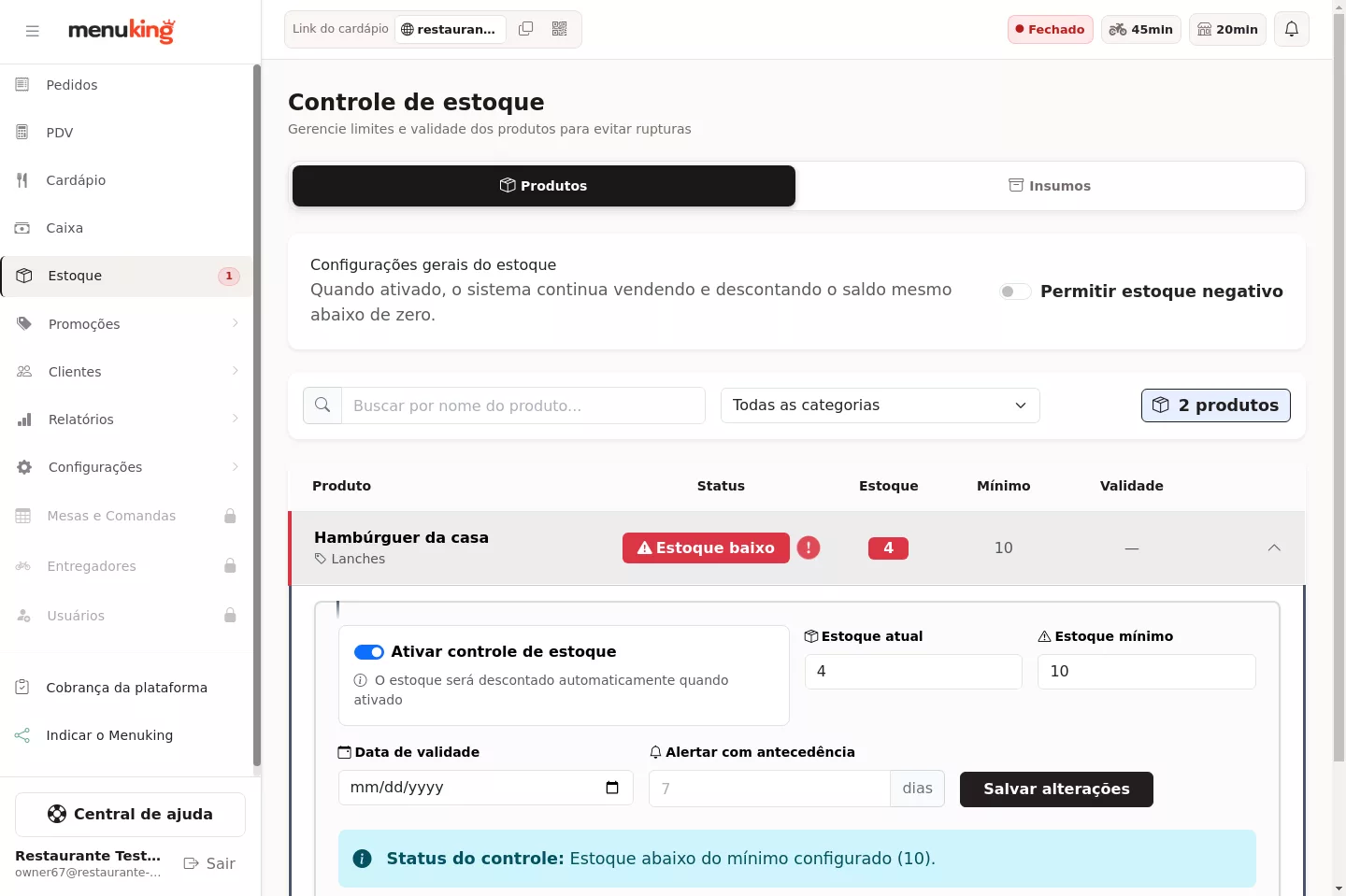Toggle the Fechado store status
Image resolution: width=1346 pixels, height=896 pixels.
coord(1051,29)
